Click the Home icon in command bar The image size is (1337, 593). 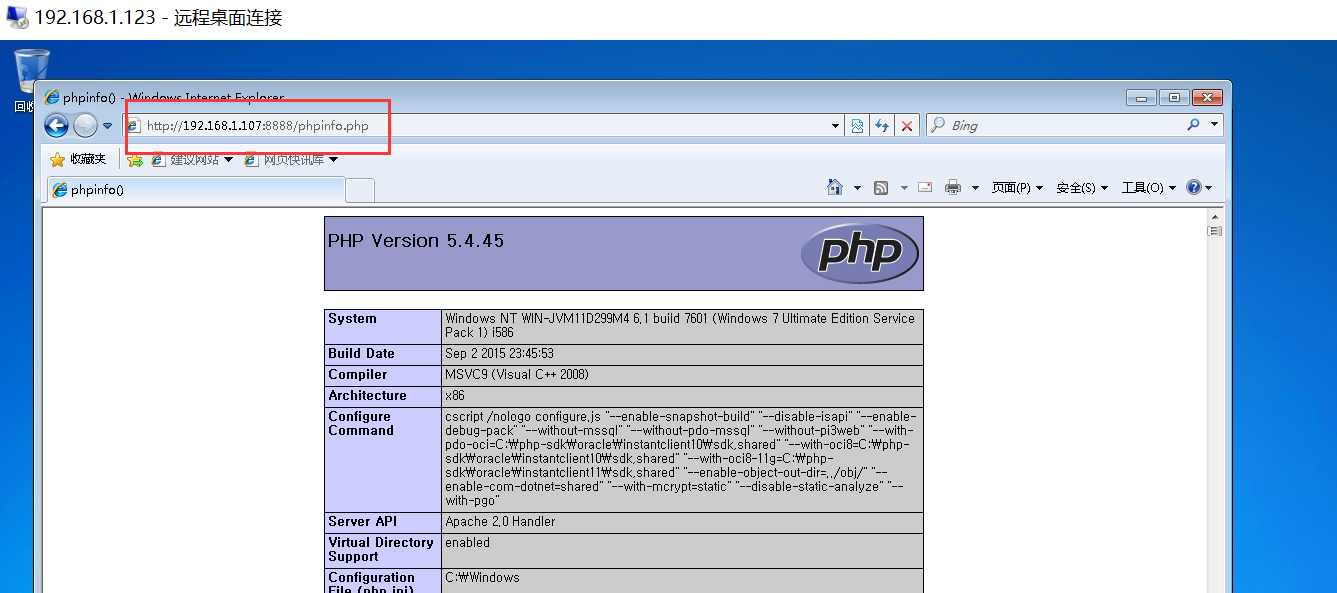pyautogui.click(x=835, y=187)
